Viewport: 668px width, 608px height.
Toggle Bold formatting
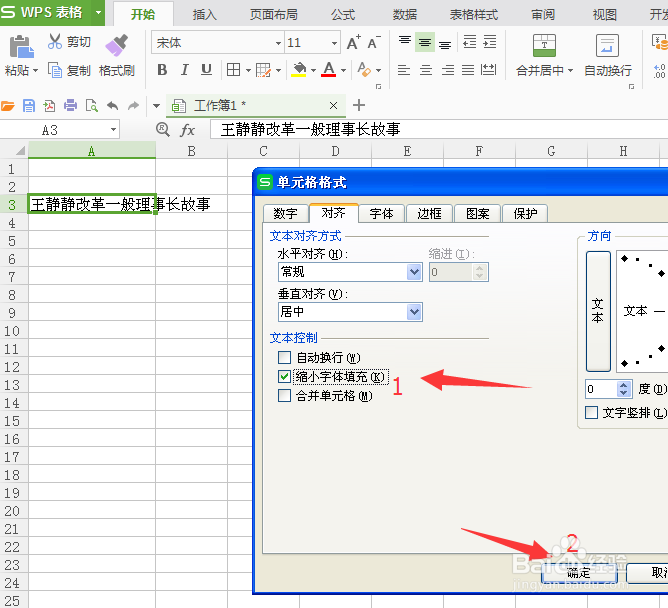(x=162, y=69)
